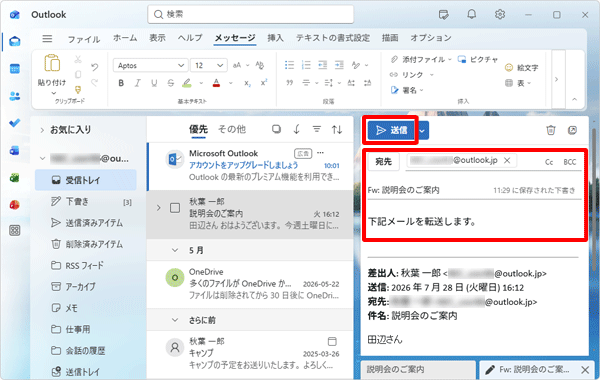600x380 pixels.
Task: Expand the お気に入り favorites section
Action: pyautogui.click(x=42, y=130)
